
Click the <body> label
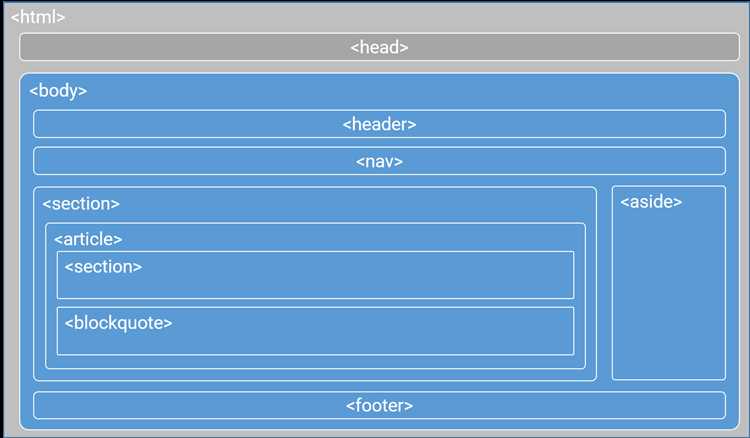pyautogui.click(x=58, y=90)
